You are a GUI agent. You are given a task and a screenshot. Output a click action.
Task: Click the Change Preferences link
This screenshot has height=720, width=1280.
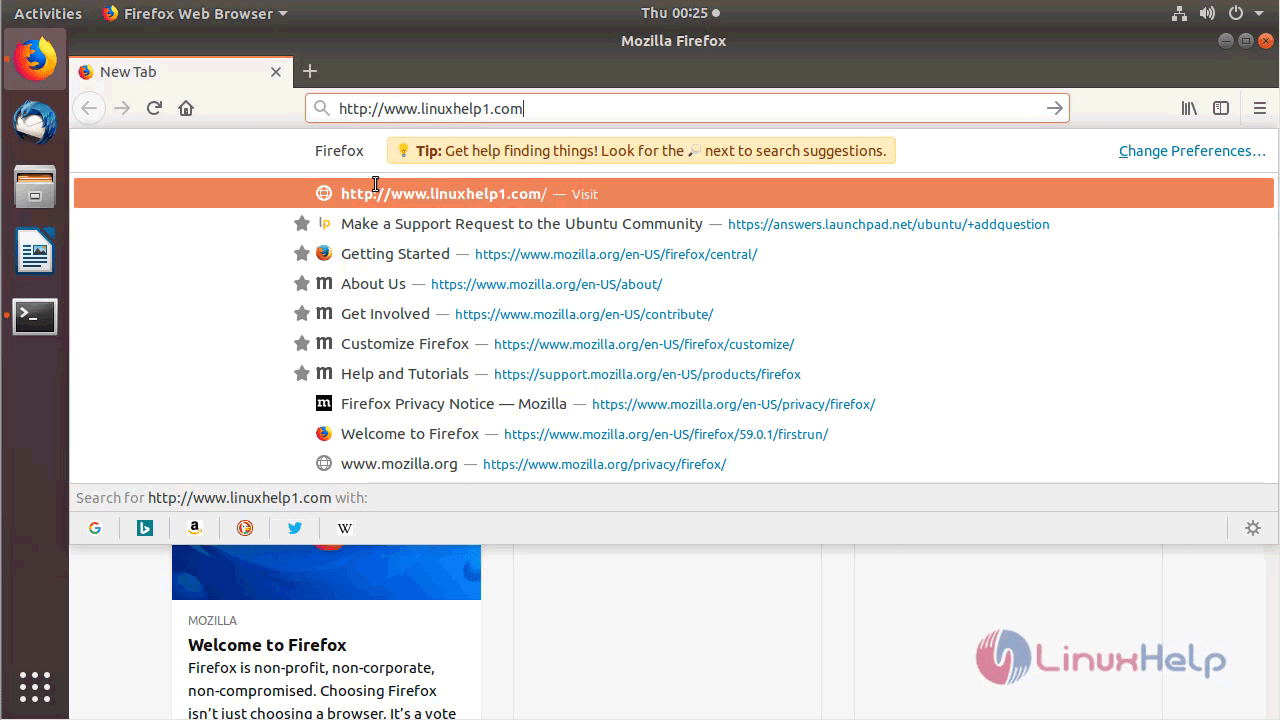click(1192, 151)
